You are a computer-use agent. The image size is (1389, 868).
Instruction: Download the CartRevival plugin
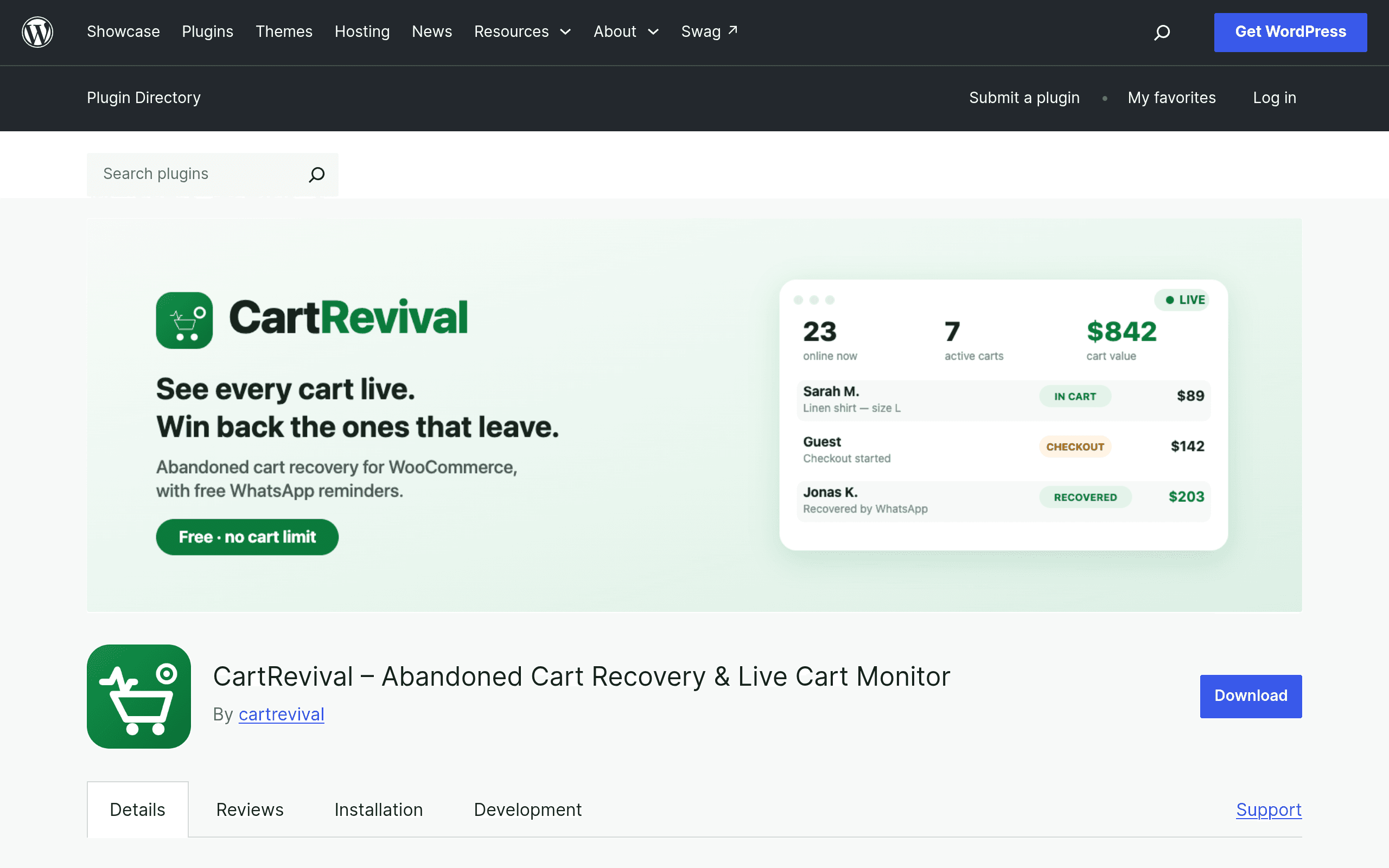[1251, 696]
